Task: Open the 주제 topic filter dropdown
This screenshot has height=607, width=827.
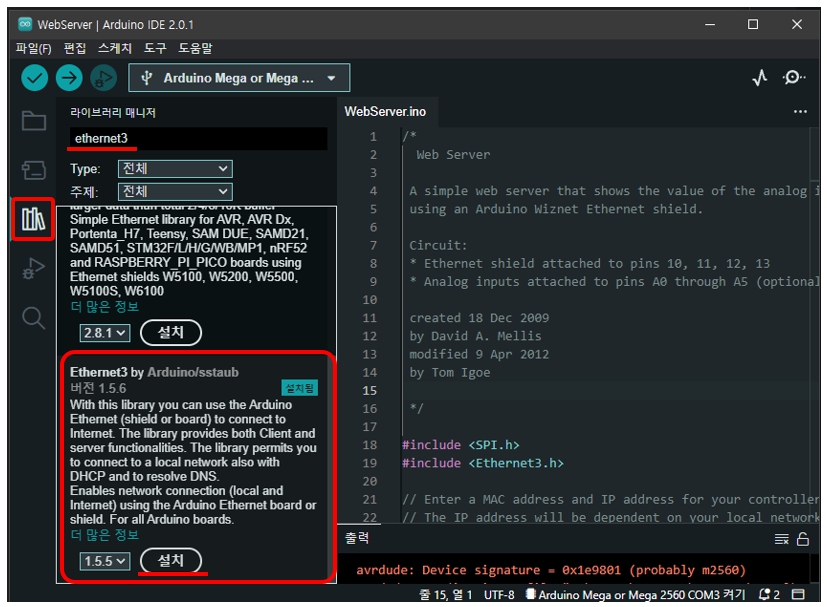Action: click(x=175, y=191)
